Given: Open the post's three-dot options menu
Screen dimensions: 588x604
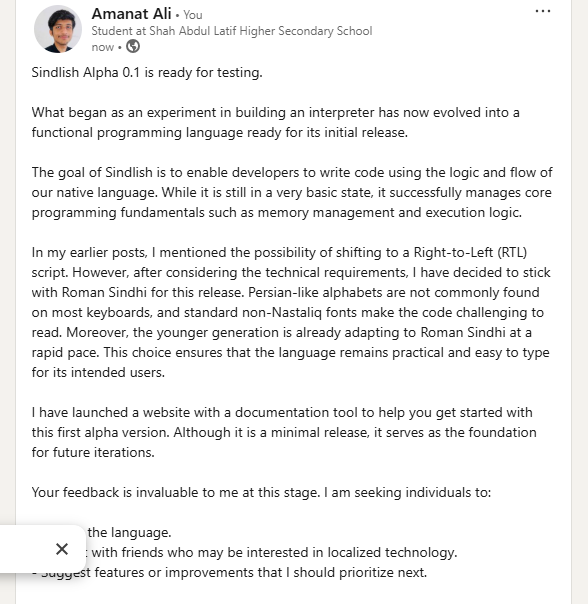Looking at the screenshot, I should (543, 11).
